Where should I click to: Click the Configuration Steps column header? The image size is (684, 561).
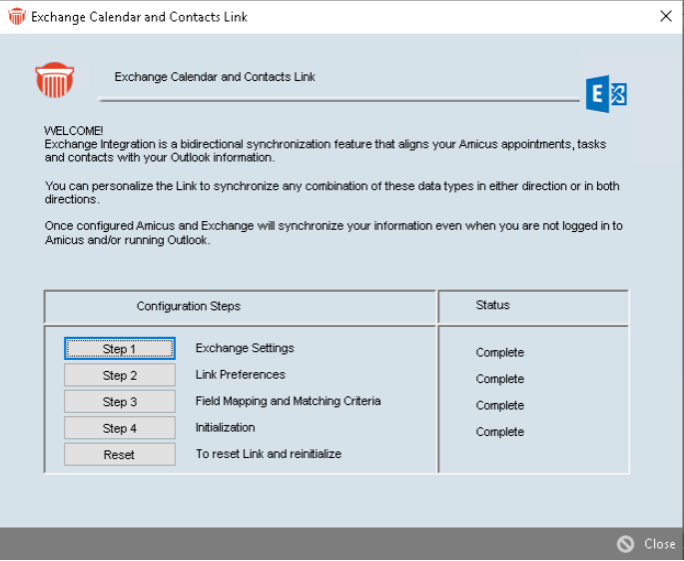pyautogui.click(x=188, y=306)
